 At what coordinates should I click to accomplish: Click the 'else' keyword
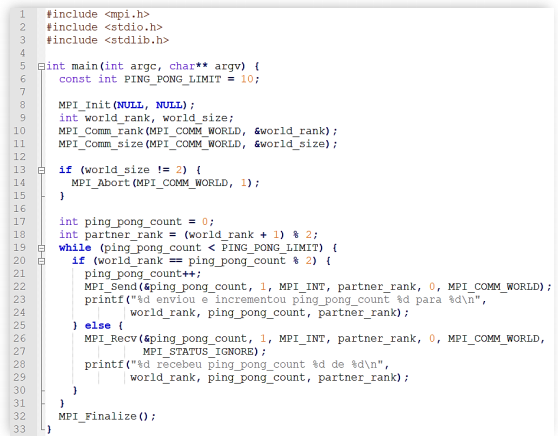[98, 326]
